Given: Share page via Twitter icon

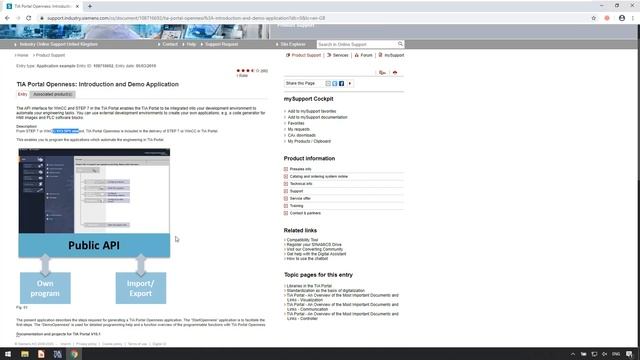Looking at the screenshot, I should [x=335, y=83].
